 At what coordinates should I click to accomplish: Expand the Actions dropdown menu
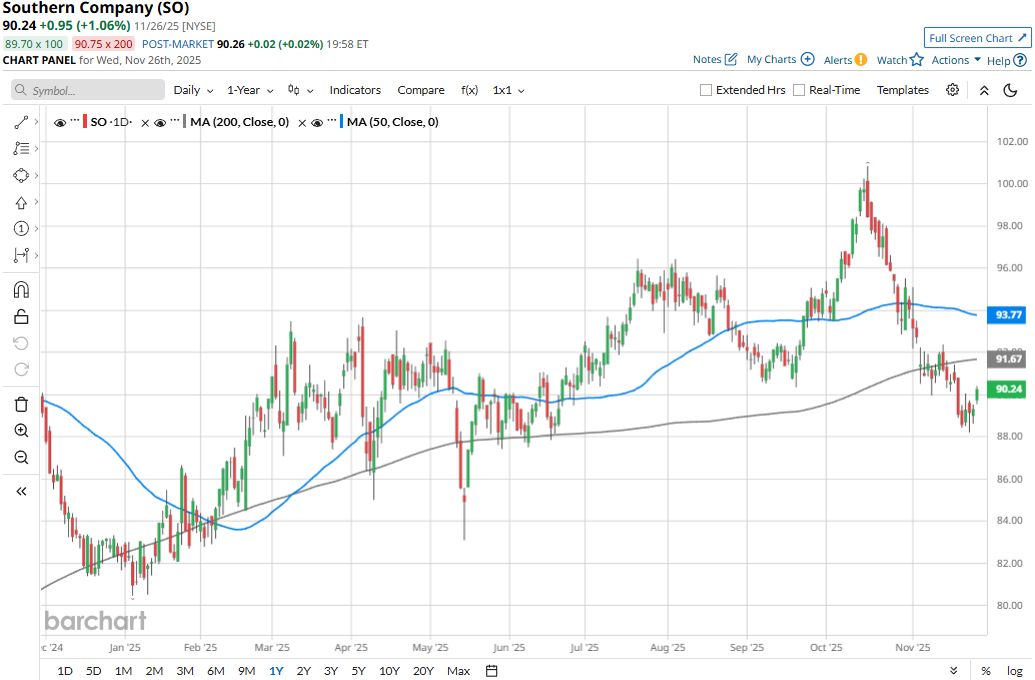pyautogui.click(x=956, y=60)
